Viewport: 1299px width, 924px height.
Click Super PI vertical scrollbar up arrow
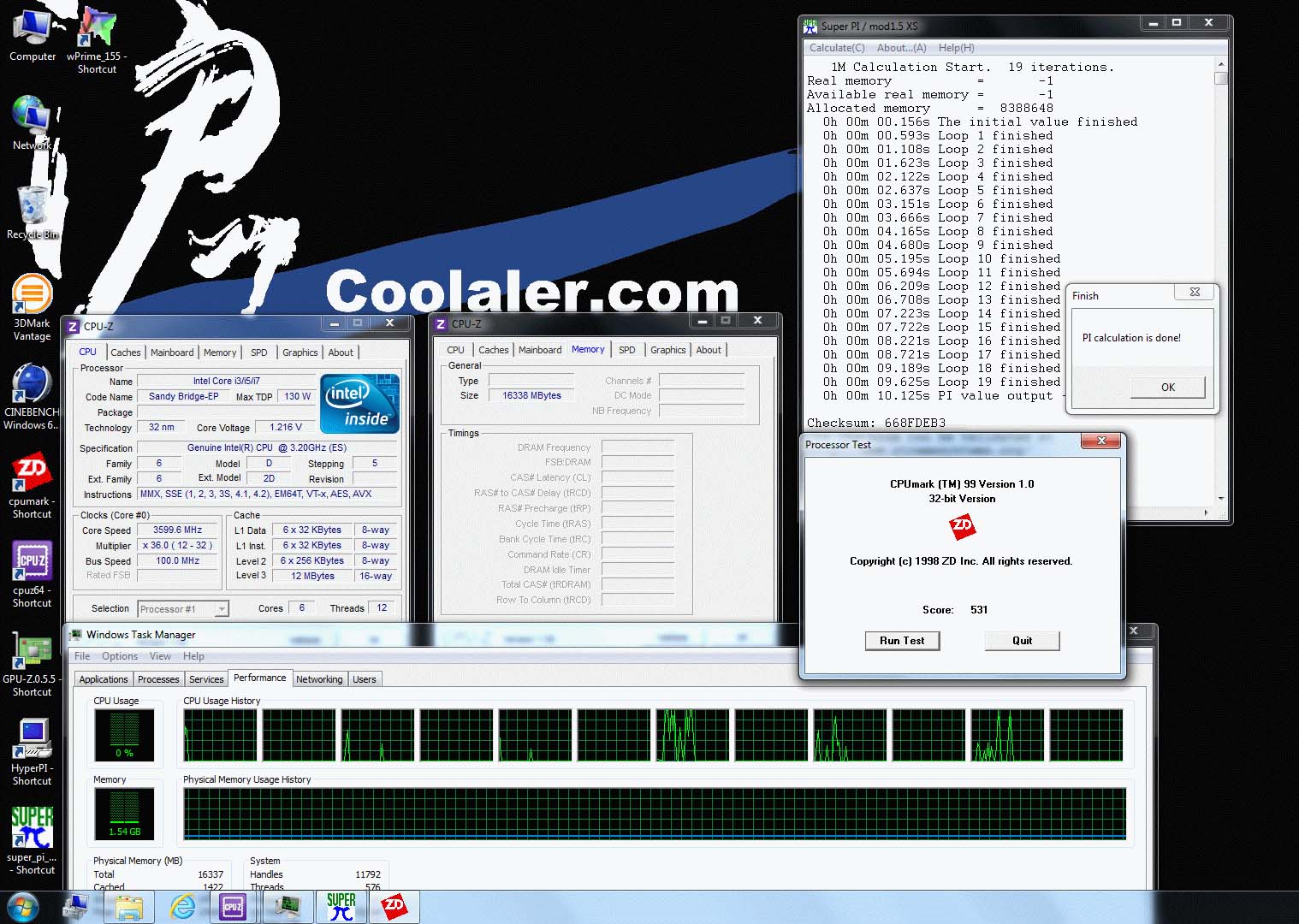coord(1220,66)
